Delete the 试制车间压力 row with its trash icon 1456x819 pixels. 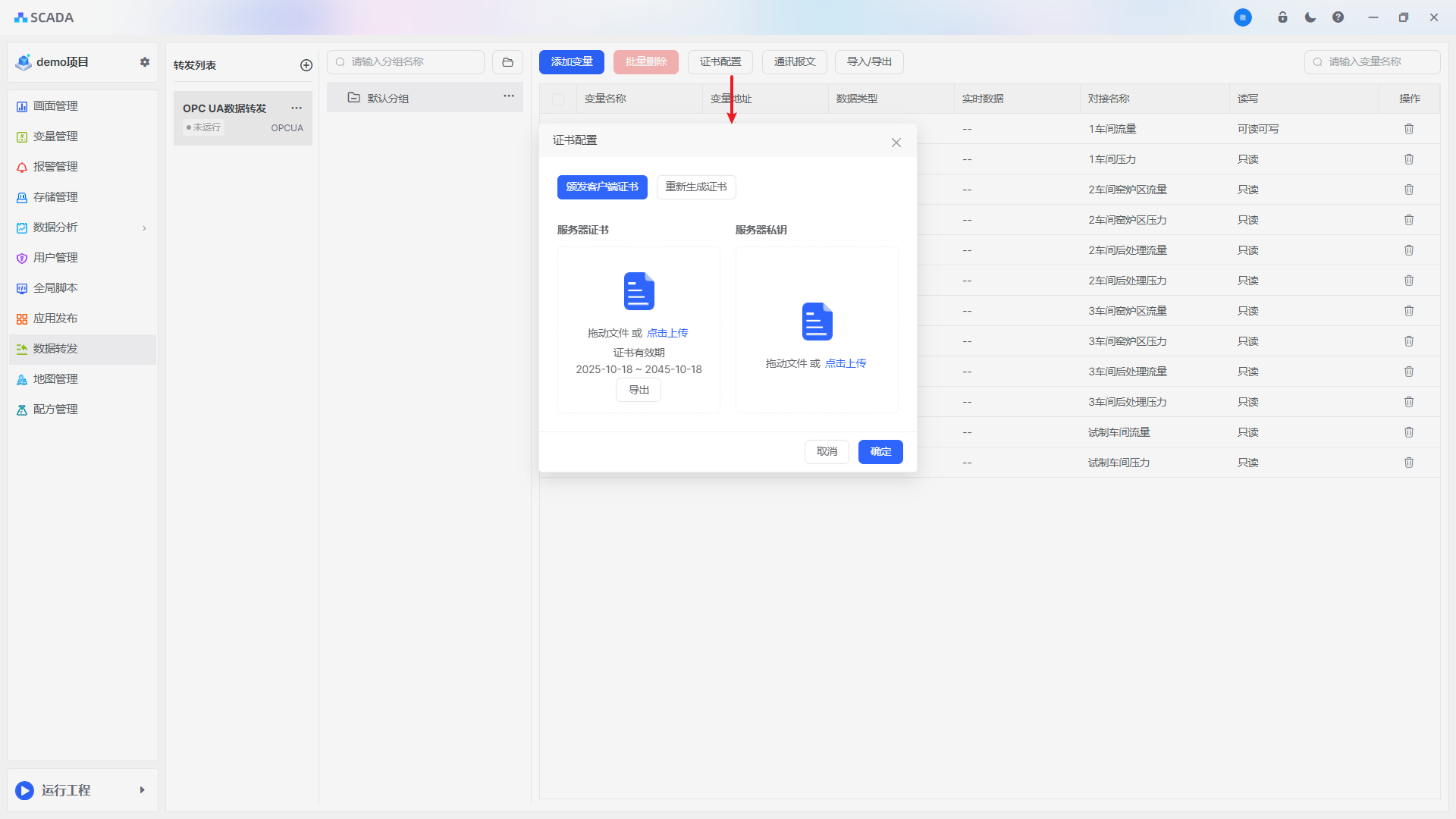point(1409,463)
